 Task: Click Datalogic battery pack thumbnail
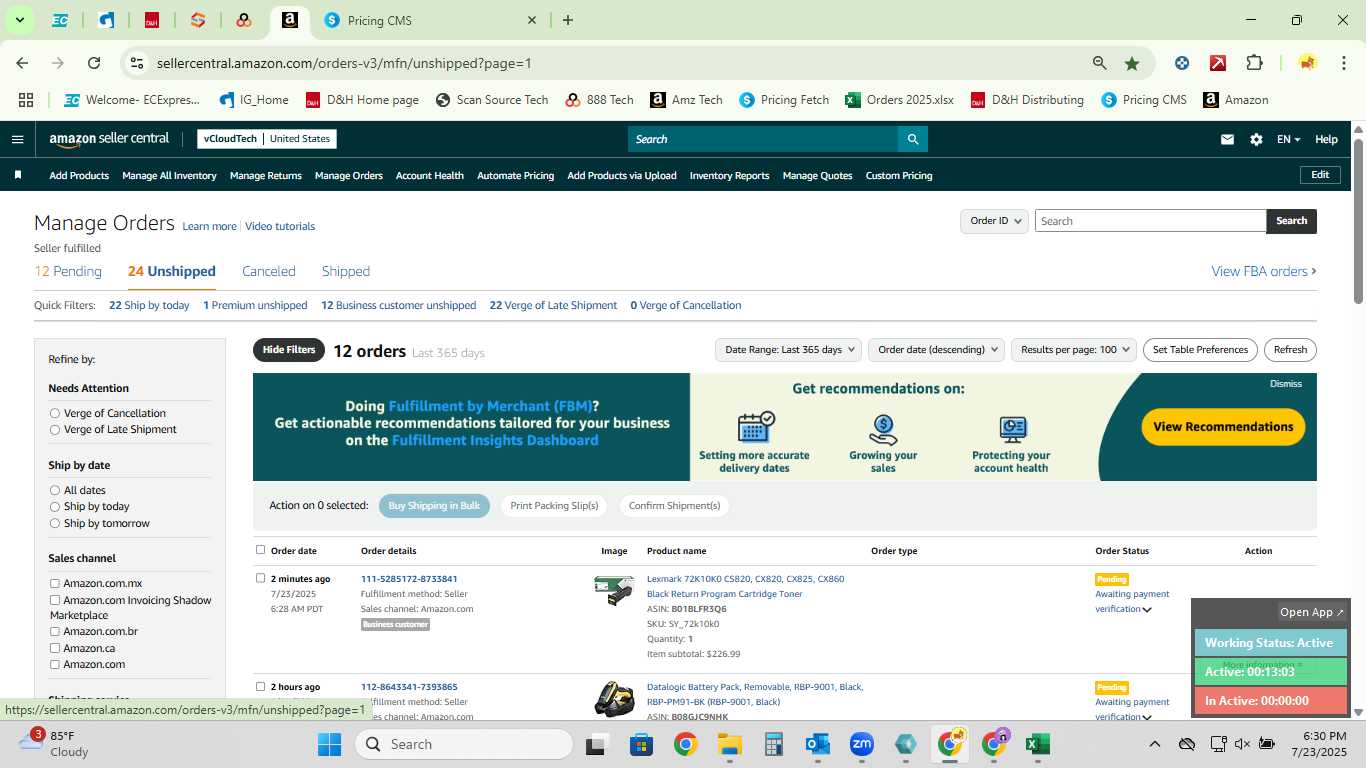pyautogui.click(x=614, y=698)
